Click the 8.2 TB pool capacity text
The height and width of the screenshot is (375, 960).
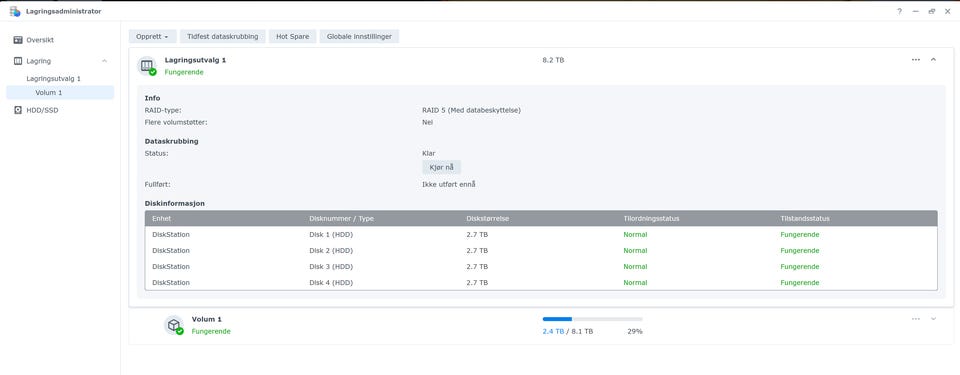pyautogui.click(x=553, y=60)
